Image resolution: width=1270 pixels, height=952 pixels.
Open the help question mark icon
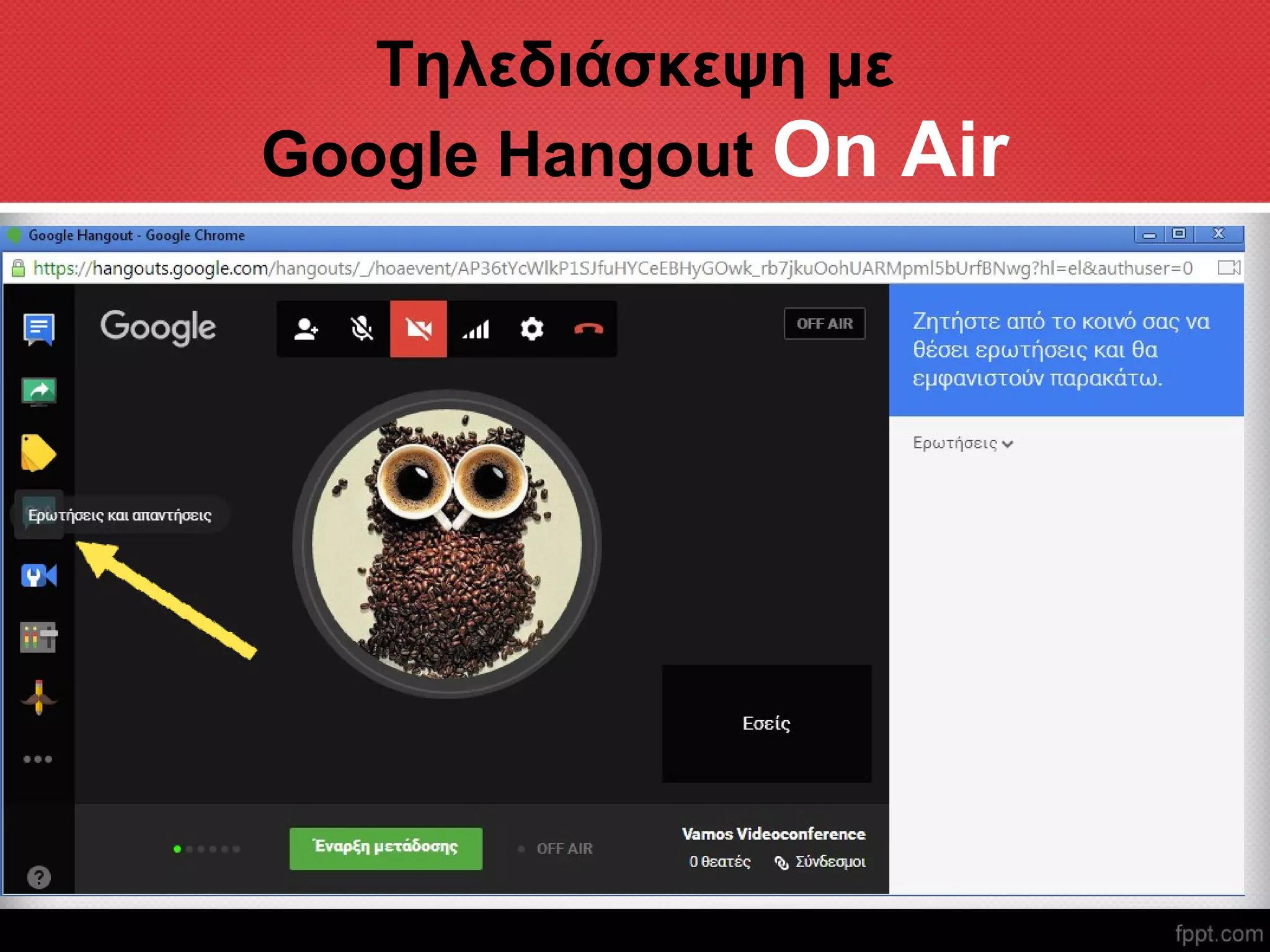pos(39,877)
